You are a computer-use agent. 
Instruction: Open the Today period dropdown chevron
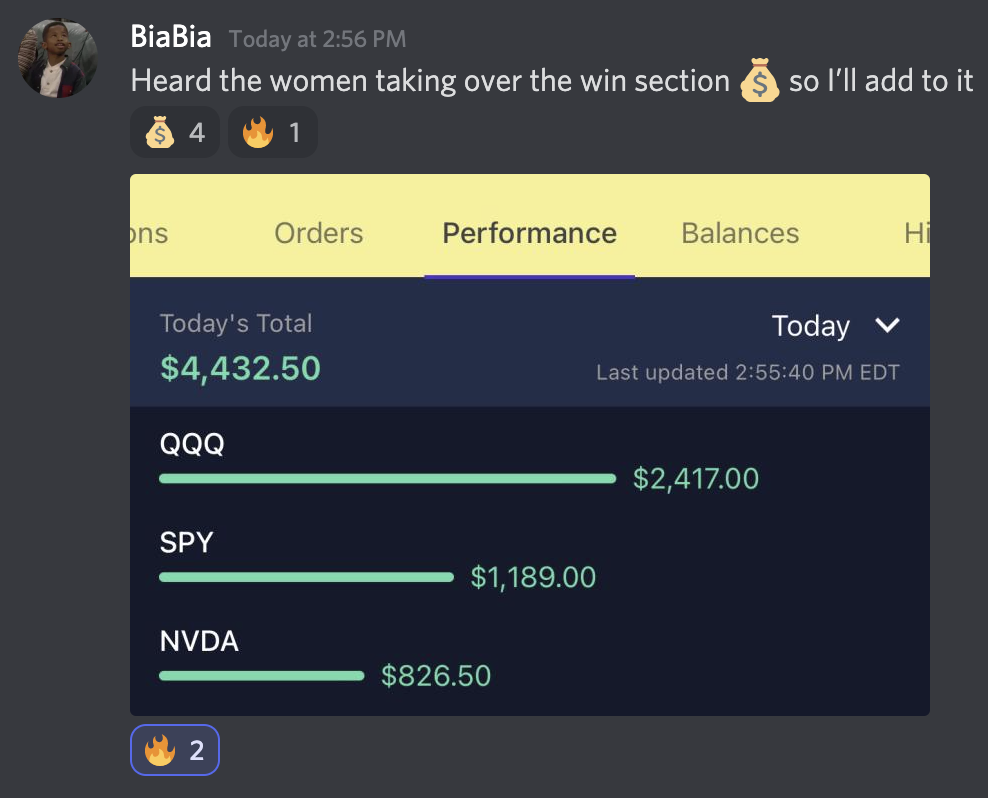pos(887,325)
